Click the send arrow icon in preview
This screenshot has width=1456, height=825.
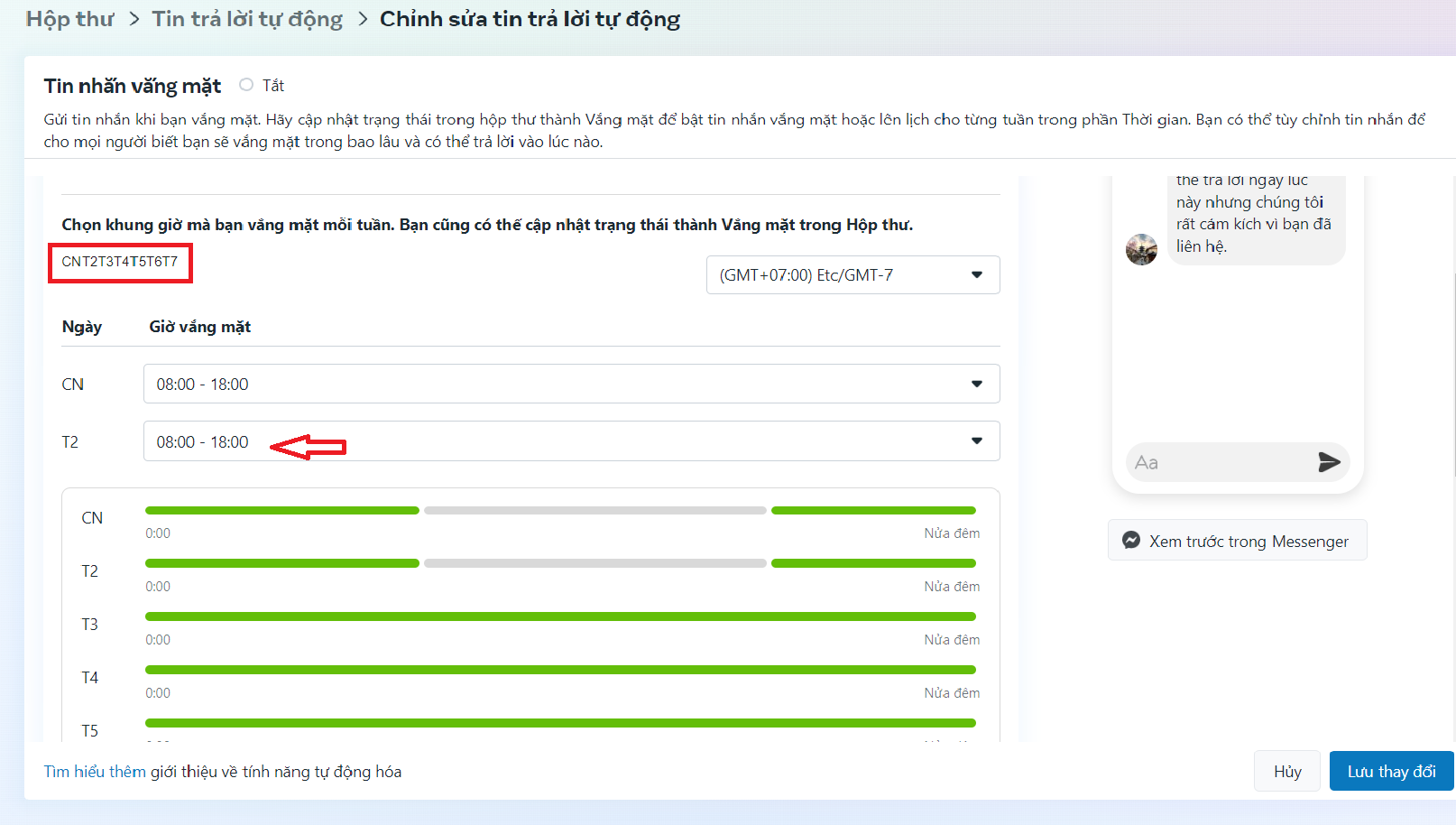pyautogui.click(x=1328, y=462)
